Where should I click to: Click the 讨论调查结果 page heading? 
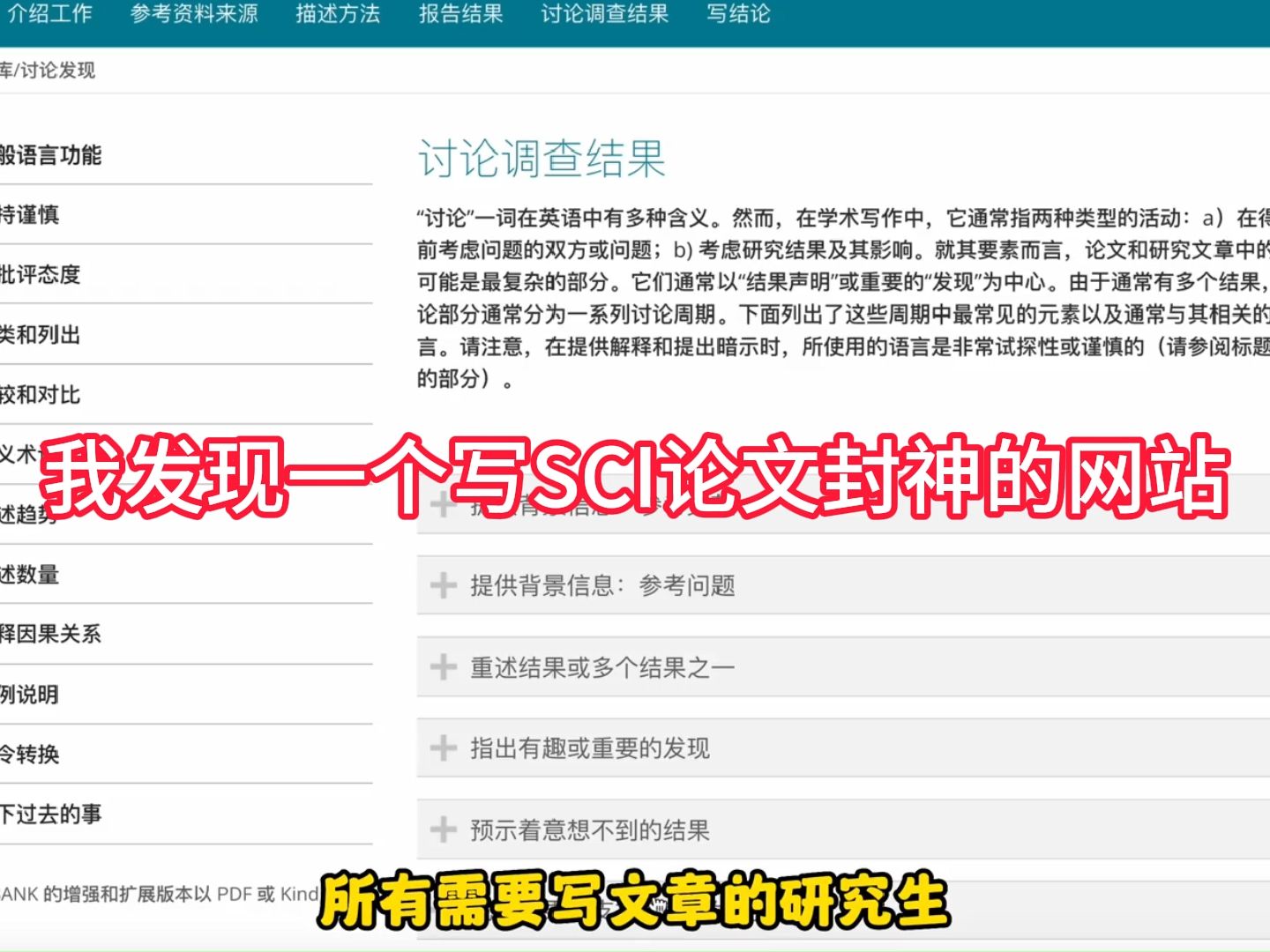[542, 159]
